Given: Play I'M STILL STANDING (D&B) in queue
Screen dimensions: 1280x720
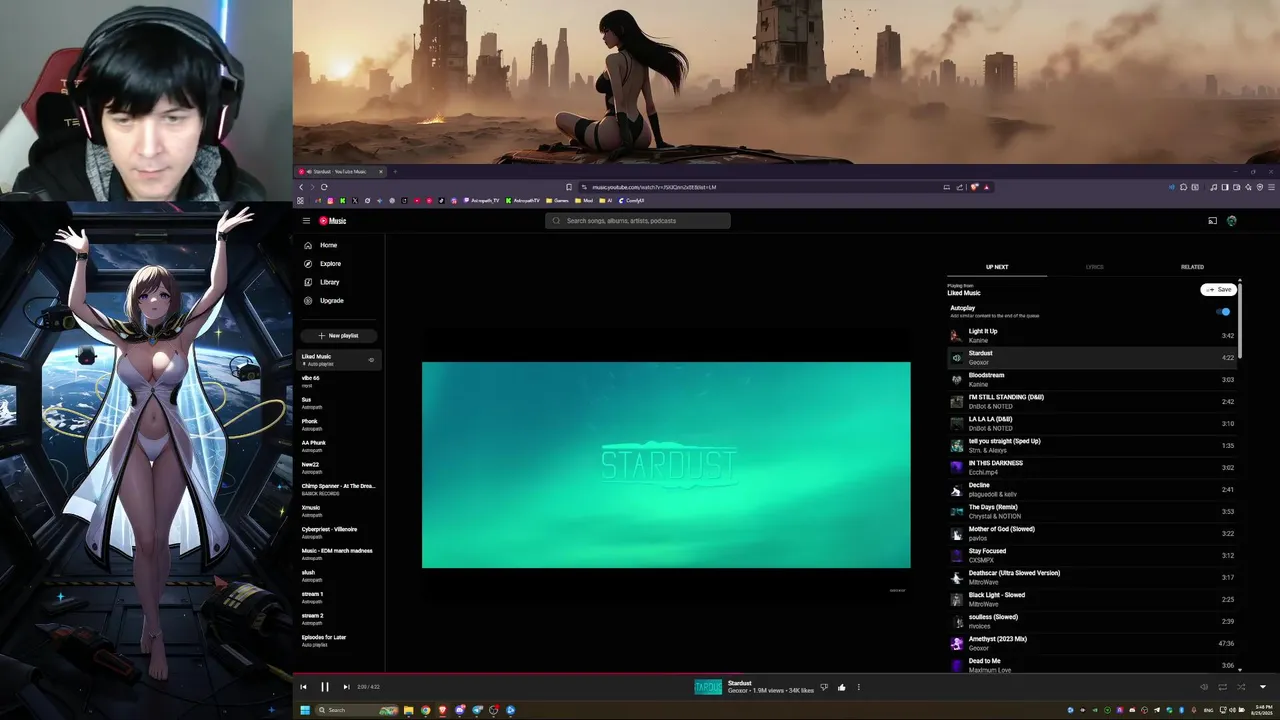Looking at the screenshot, I should (x=1093, y=402).
